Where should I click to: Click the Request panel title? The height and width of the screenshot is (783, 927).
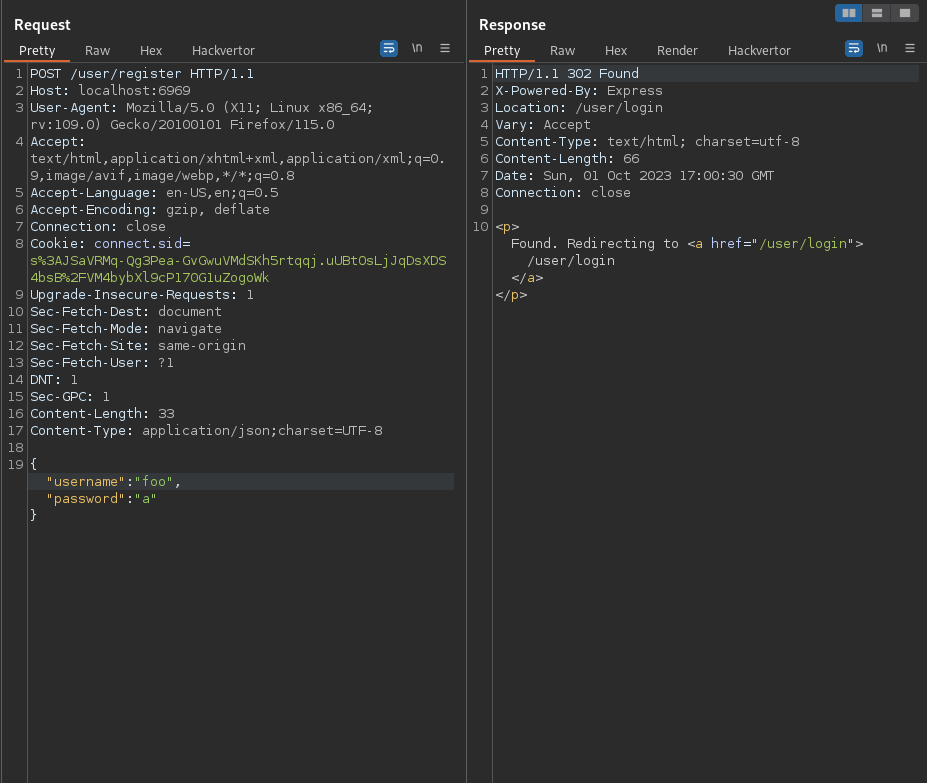coord(42,25)
